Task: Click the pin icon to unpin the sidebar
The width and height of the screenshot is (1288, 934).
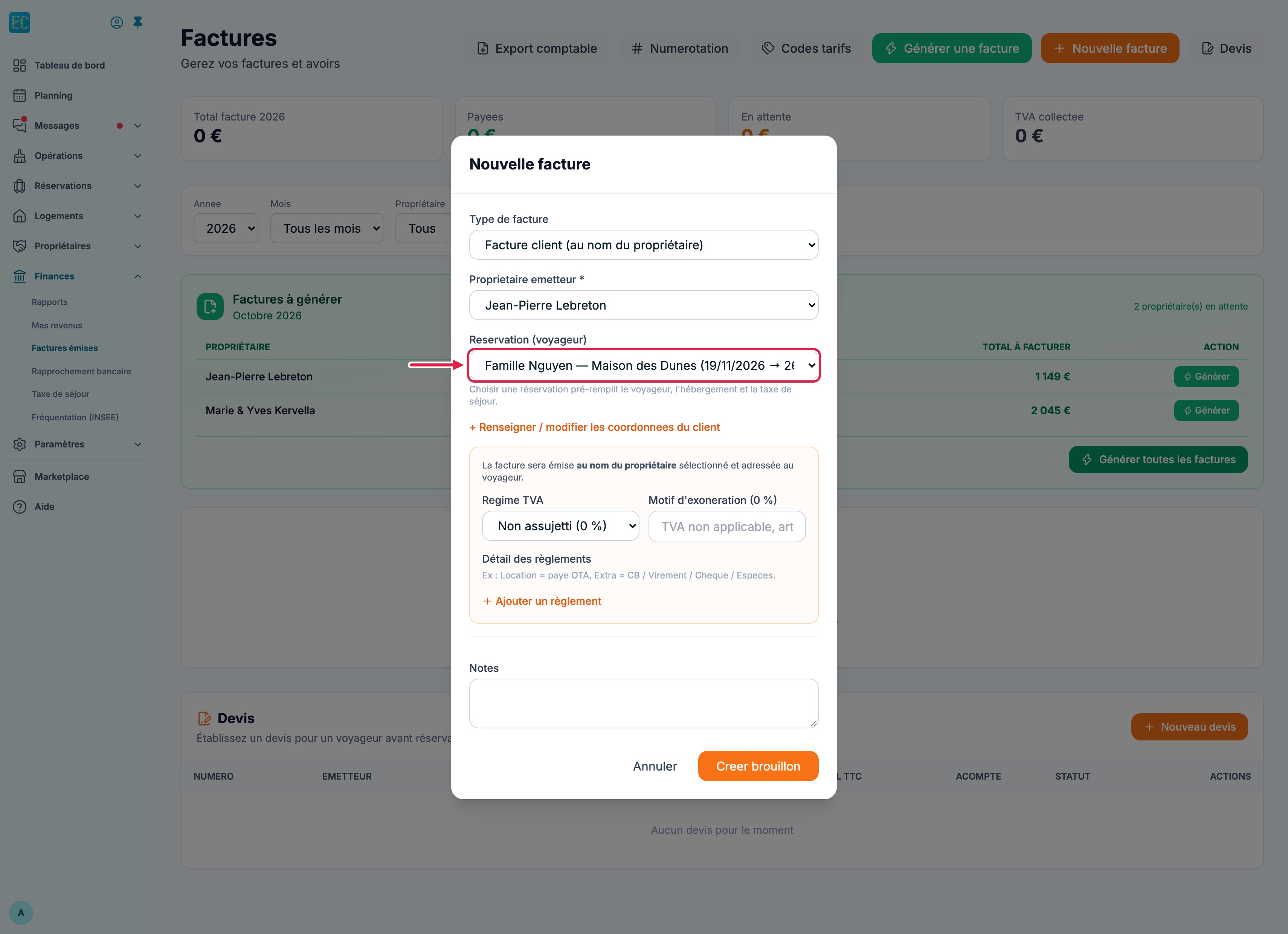Action: click(x=137, y=23)
